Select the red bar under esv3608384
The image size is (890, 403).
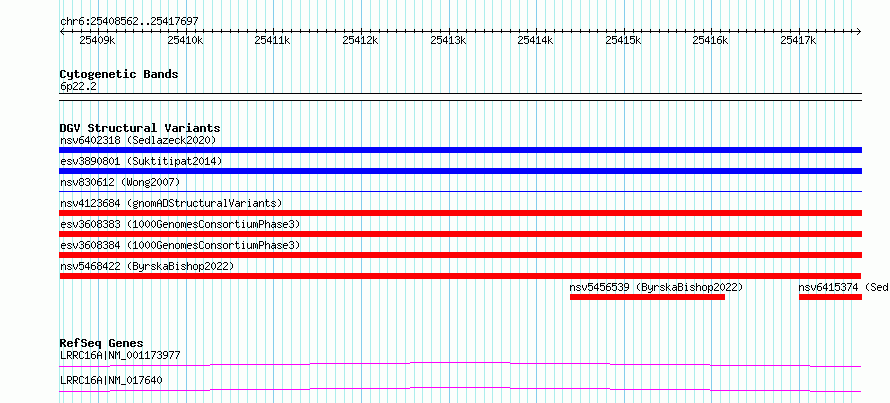click(460, 255)
